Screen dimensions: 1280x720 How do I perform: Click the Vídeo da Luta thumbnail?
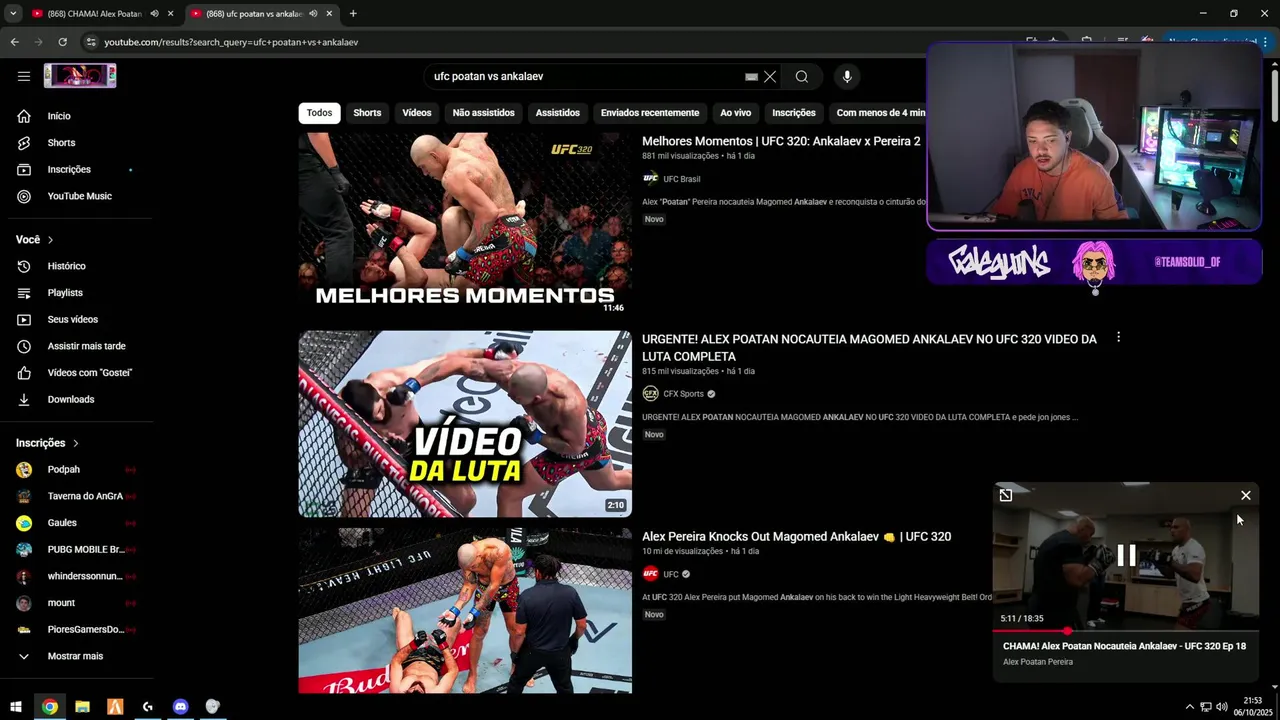click(465, 424)
